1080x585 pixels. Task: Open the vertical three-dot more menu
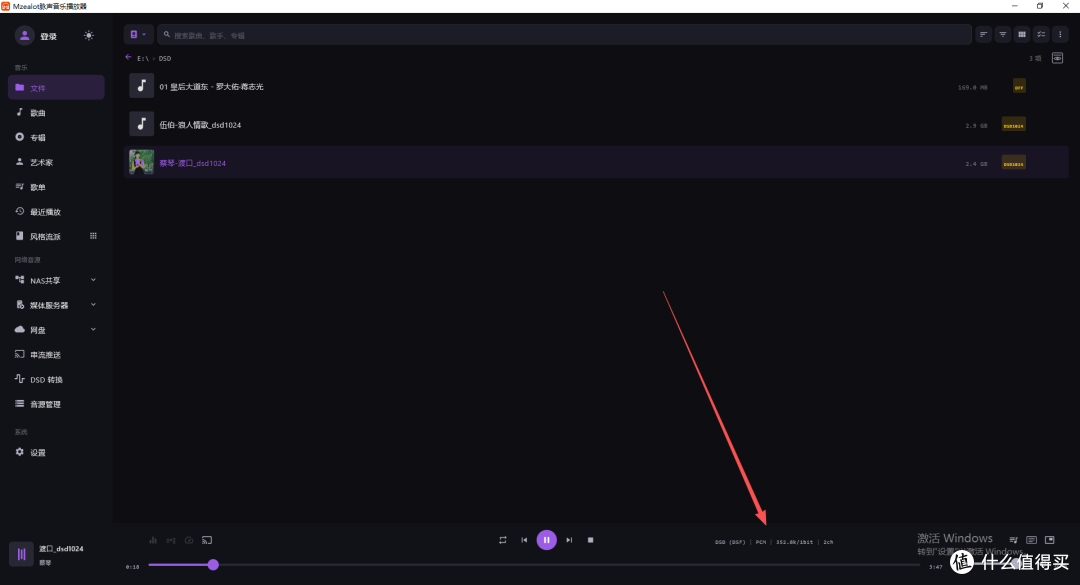(1060, 34)
